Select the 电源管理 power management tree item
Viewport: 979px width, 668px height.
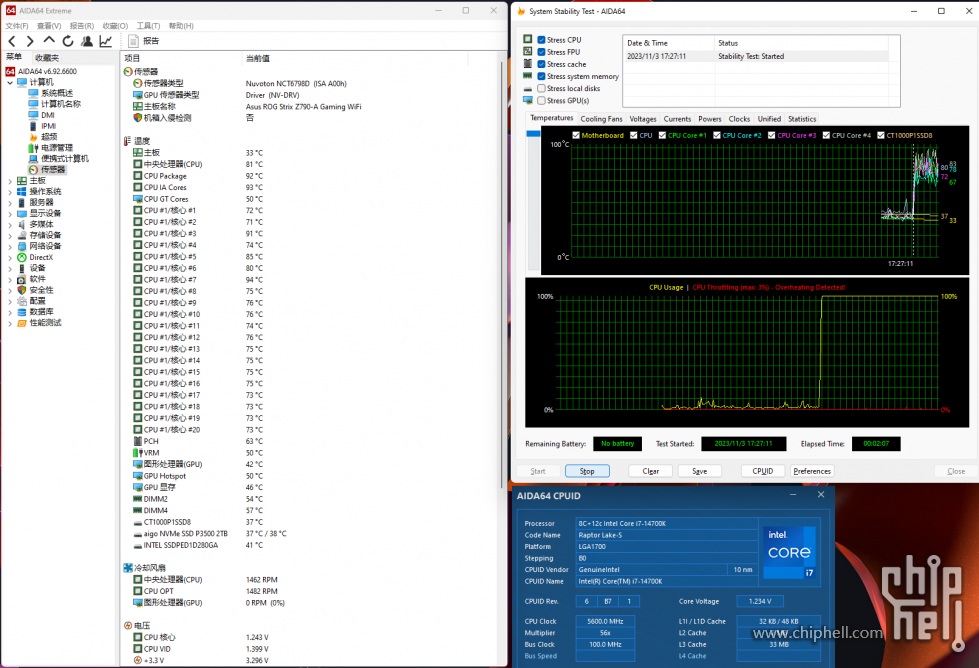[56, 148]
